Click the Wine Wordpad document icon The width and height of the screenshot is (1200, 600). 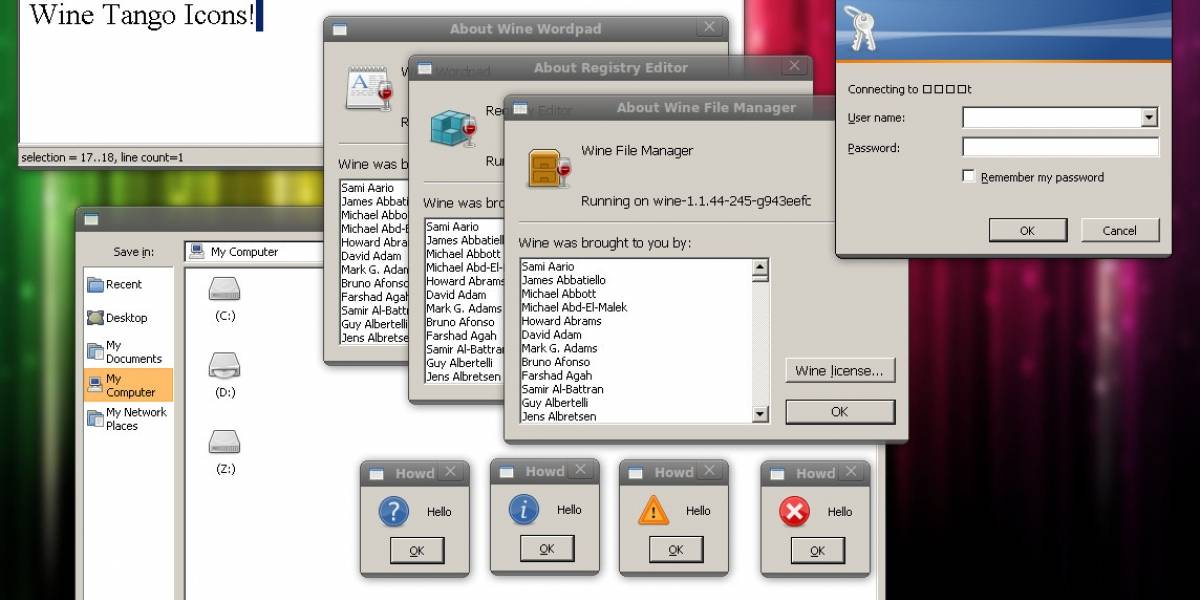369,87
